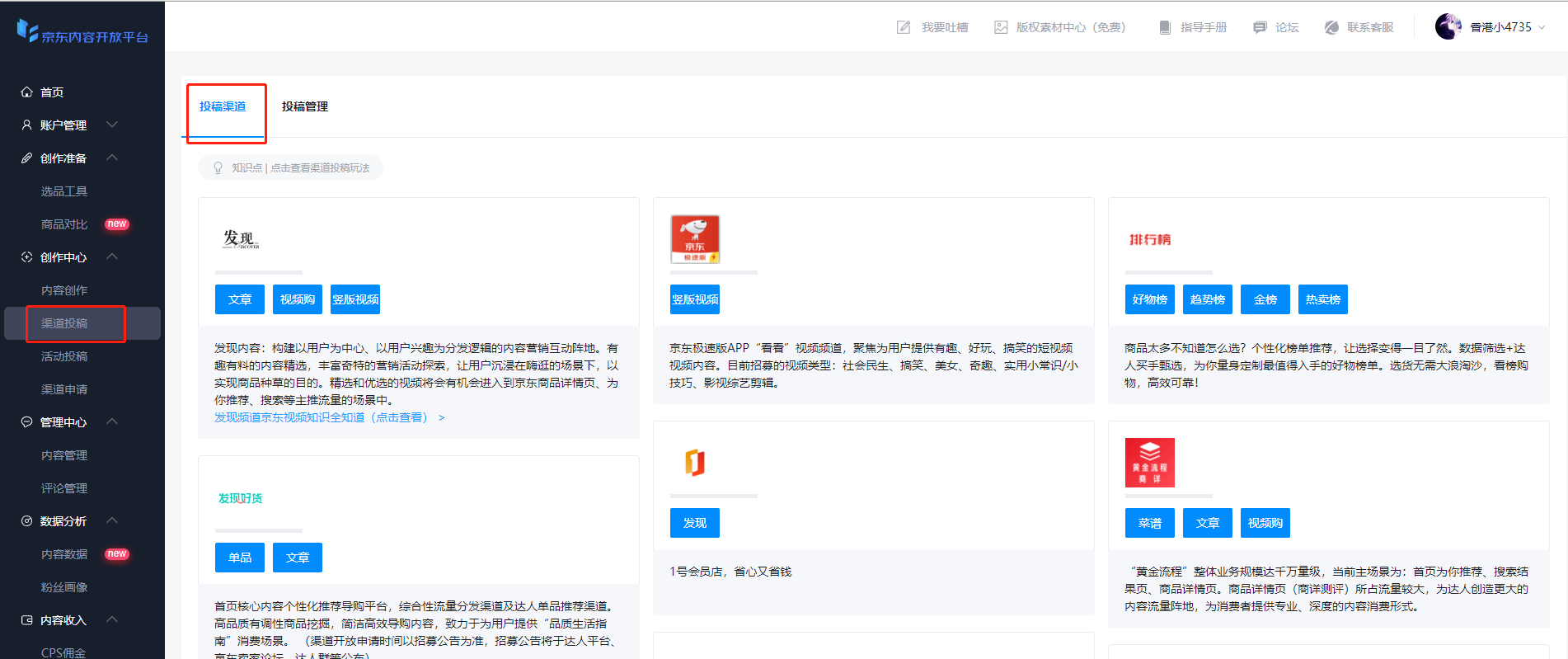
Task: Click 文章 button under 发现 channel
Action: point(240,299)
